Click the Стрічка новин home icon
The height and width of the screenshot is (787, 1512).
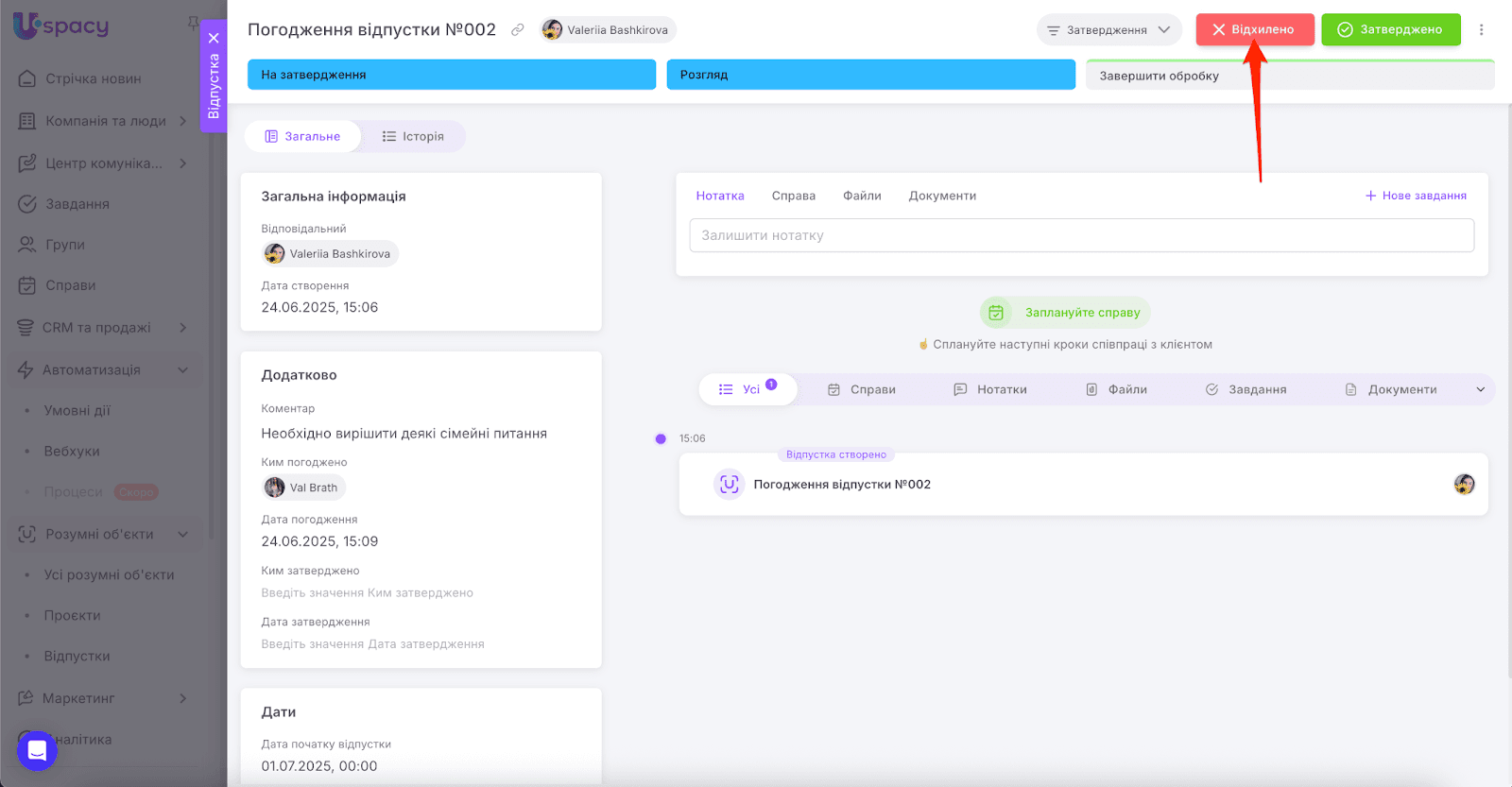point(27,78)
